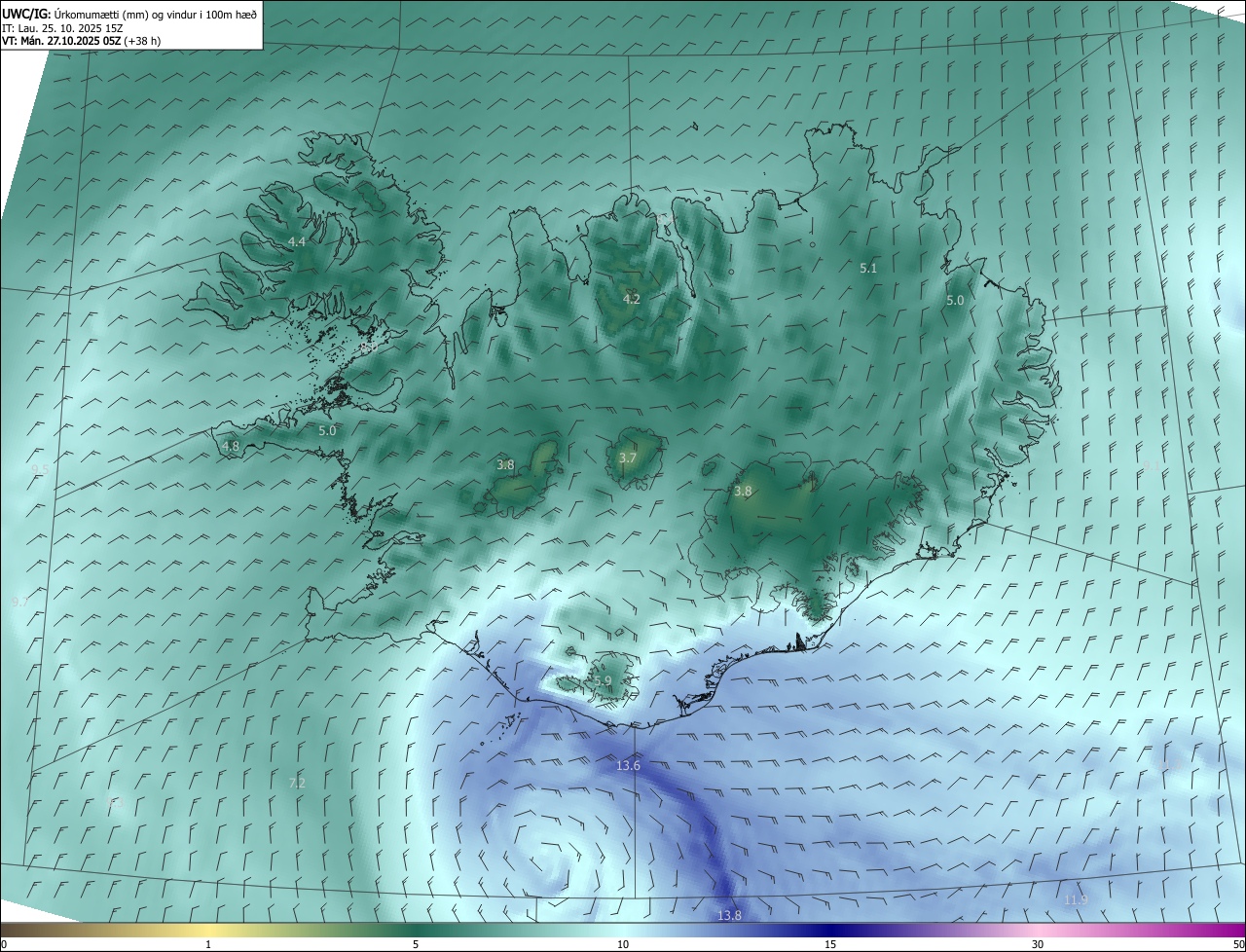
Task: Click the 10 label on the color scale
Action: coord(623,944)
